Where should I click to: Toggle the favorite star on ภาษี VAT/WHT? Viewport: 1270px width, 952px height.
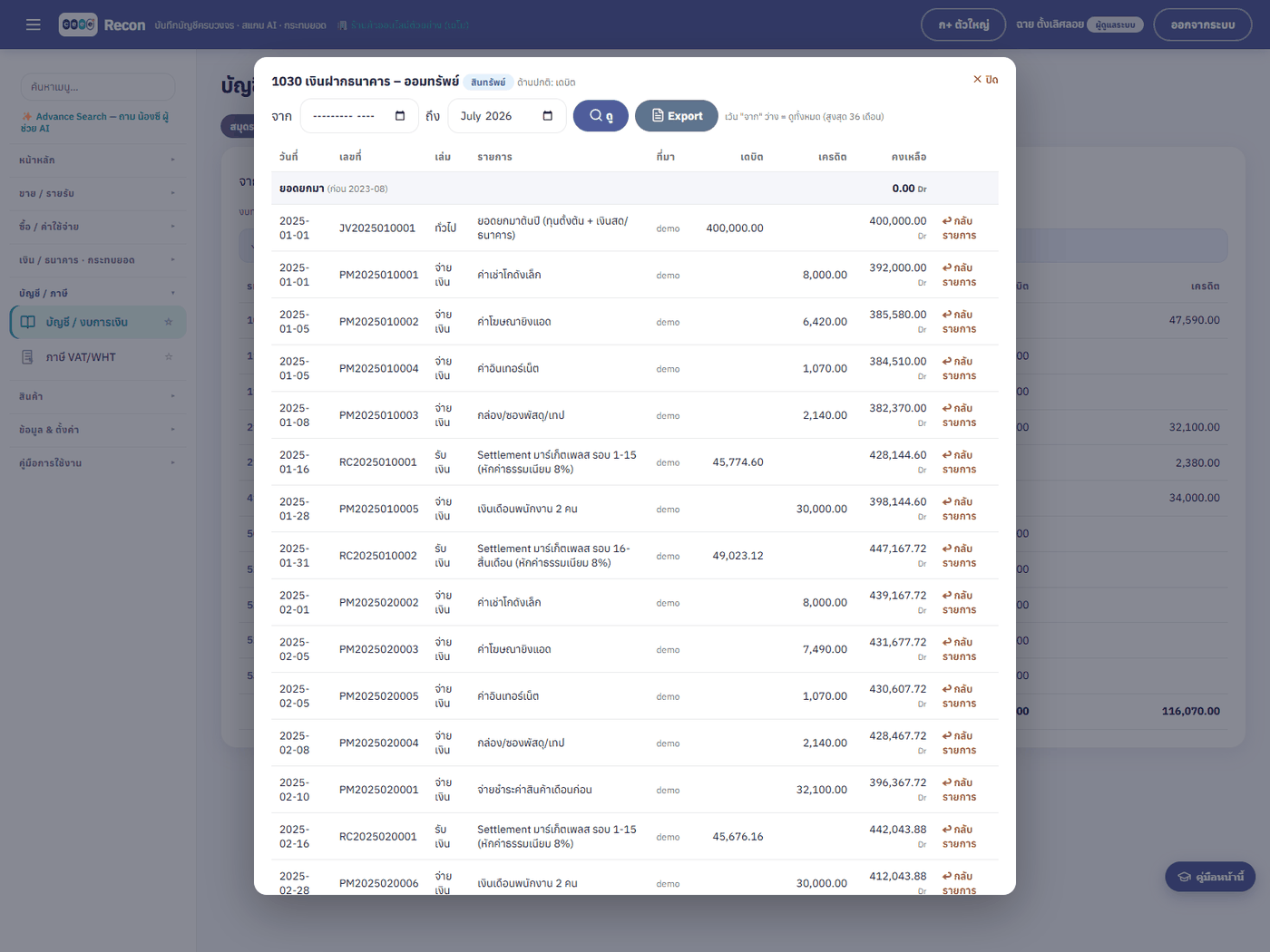click(169, 357)
